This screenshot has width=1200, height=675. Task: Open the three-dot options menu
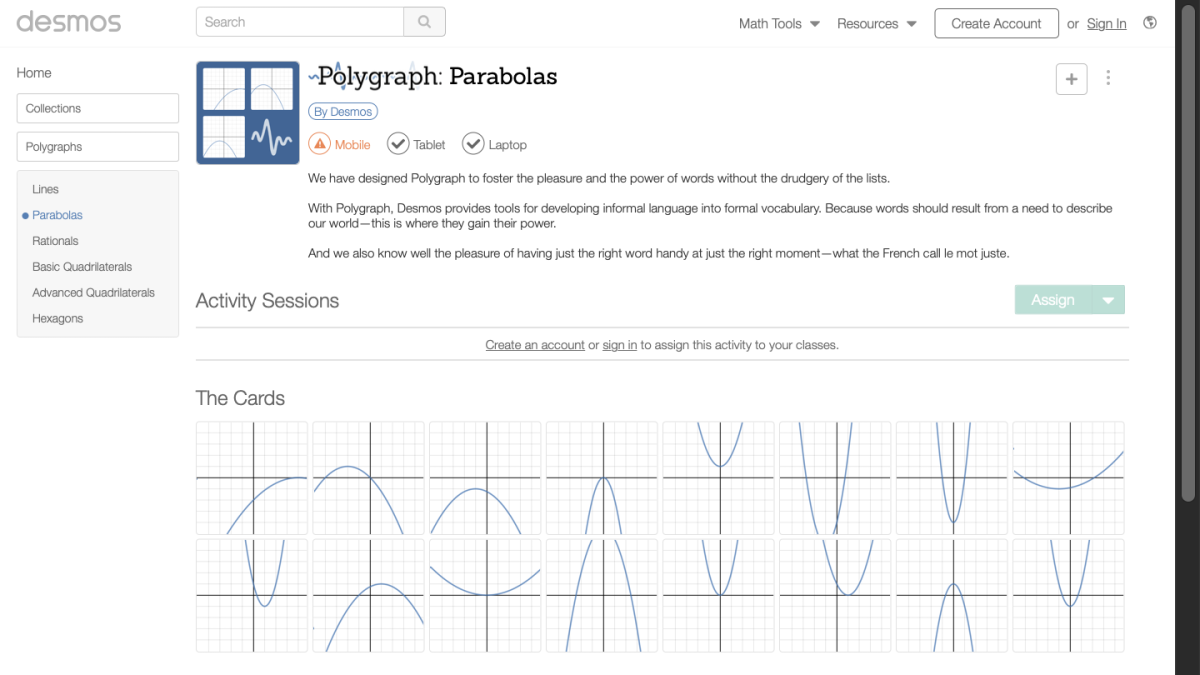pos(1108,78)
